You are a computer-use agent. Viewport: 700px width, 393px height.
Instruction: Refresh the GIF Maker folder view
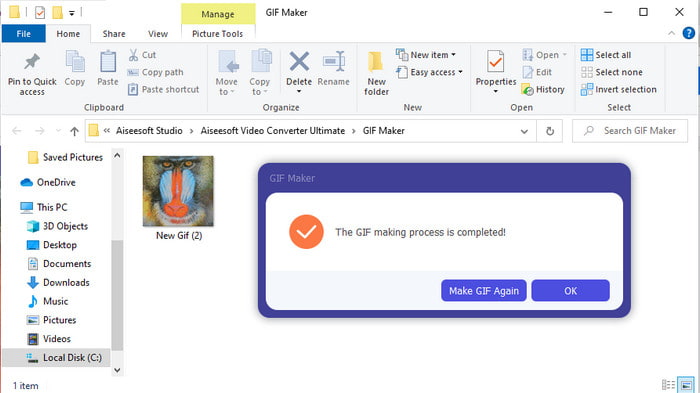click(x=550, y=131)
